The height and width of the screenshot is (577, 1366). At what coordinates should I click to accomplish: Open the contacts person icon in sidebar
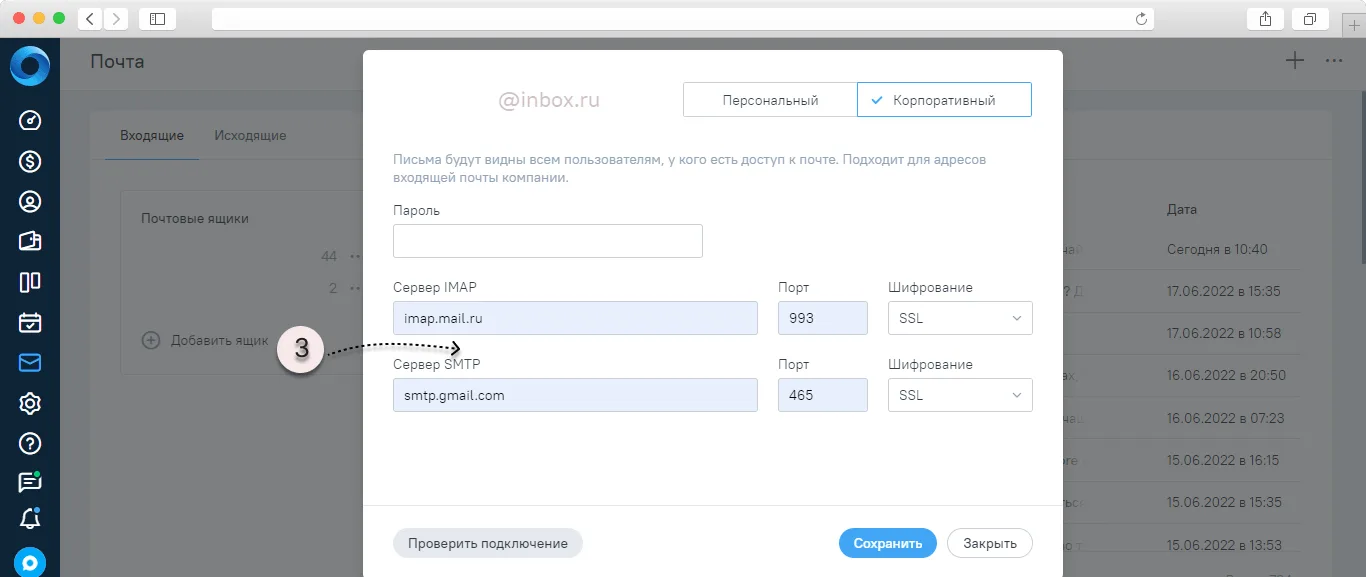[30, 201]
